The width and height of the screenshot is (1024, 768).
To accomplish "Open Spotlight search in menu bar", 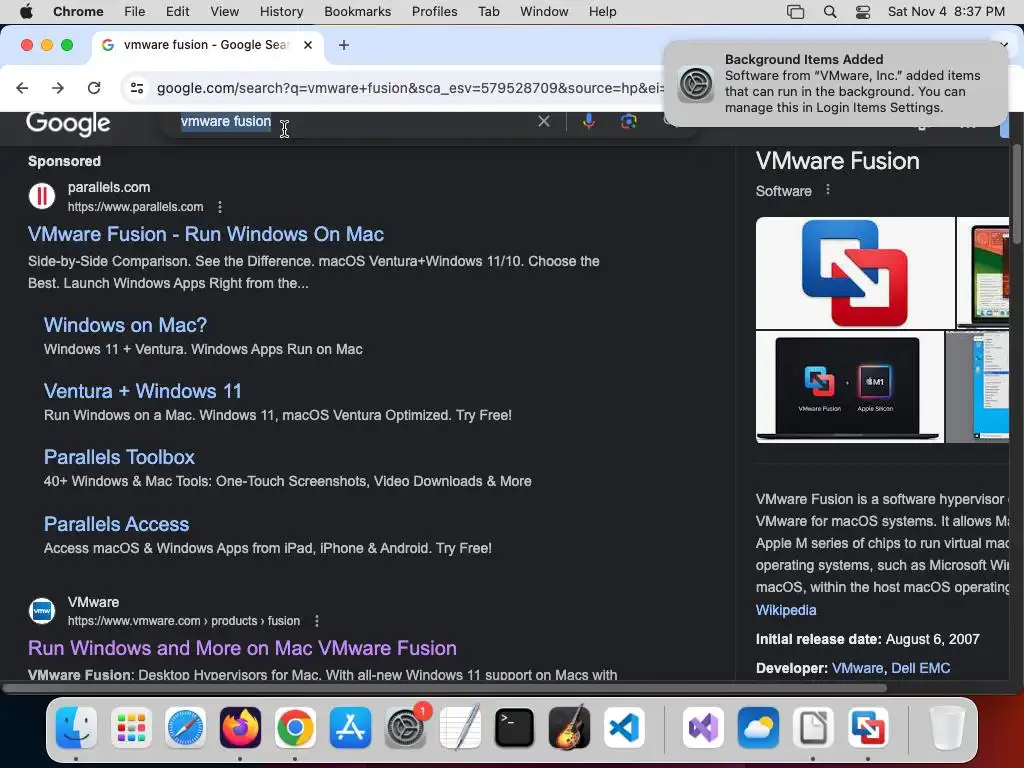I will click(x=829, y=11).
